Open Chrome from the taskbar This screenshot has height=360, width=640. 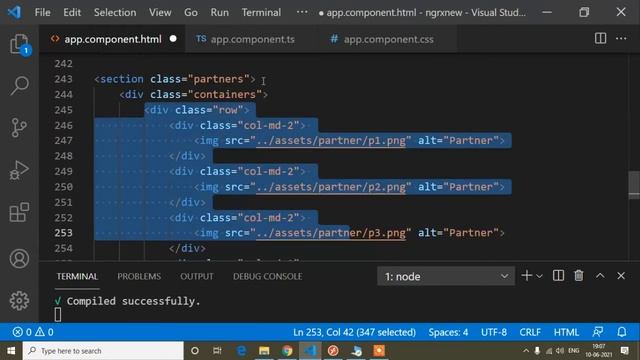[x=287, y=351]
